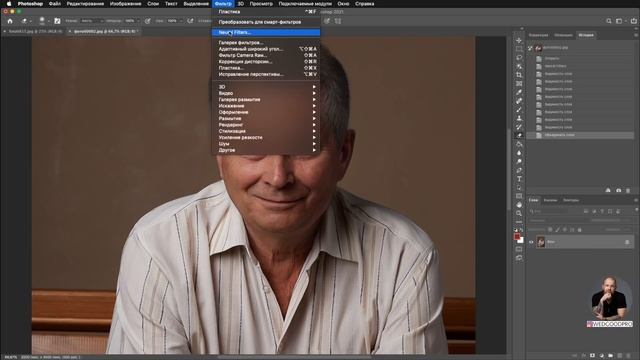Screen dimensions: 640x360
Task: Open the Apple menu
Action: tap(8, 4)
